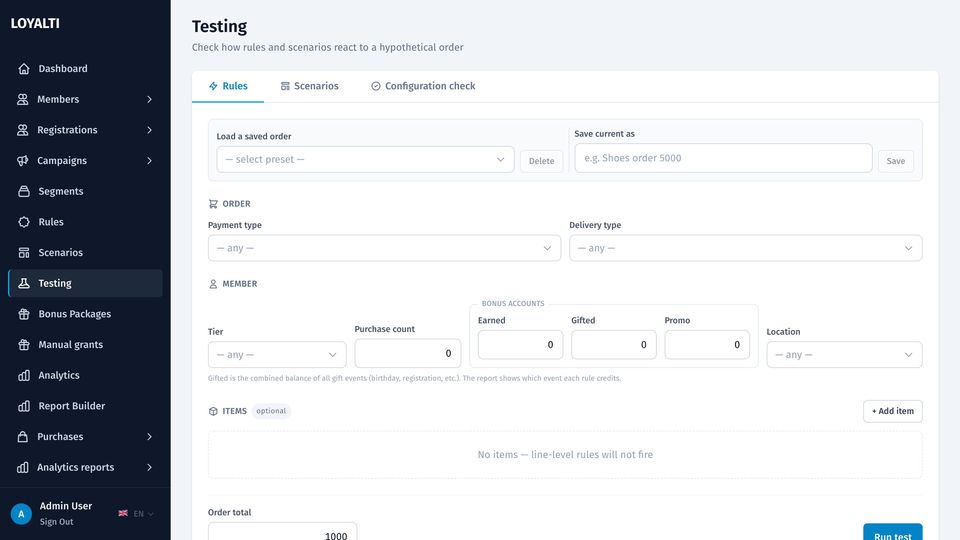Go to Dashboard in sidebar
960x540 pixels.
point(85,69)
